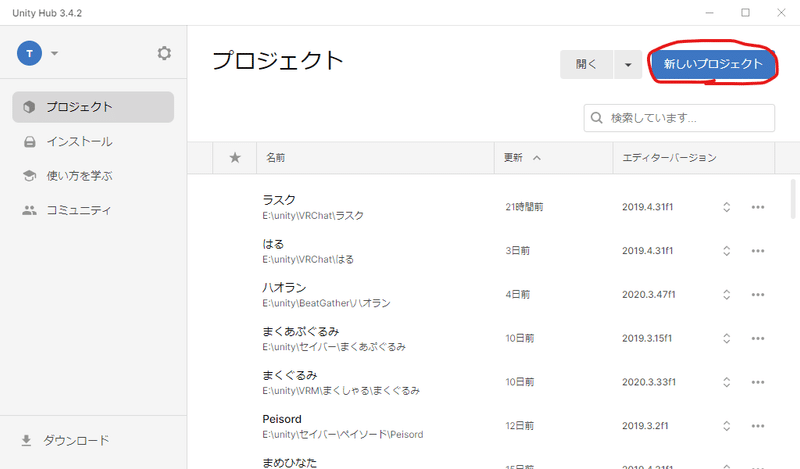Click the download arrow icon
Image resolution: width=800 pixels, height=469 pixels.
pyautogui.click(x=27, y=440)
